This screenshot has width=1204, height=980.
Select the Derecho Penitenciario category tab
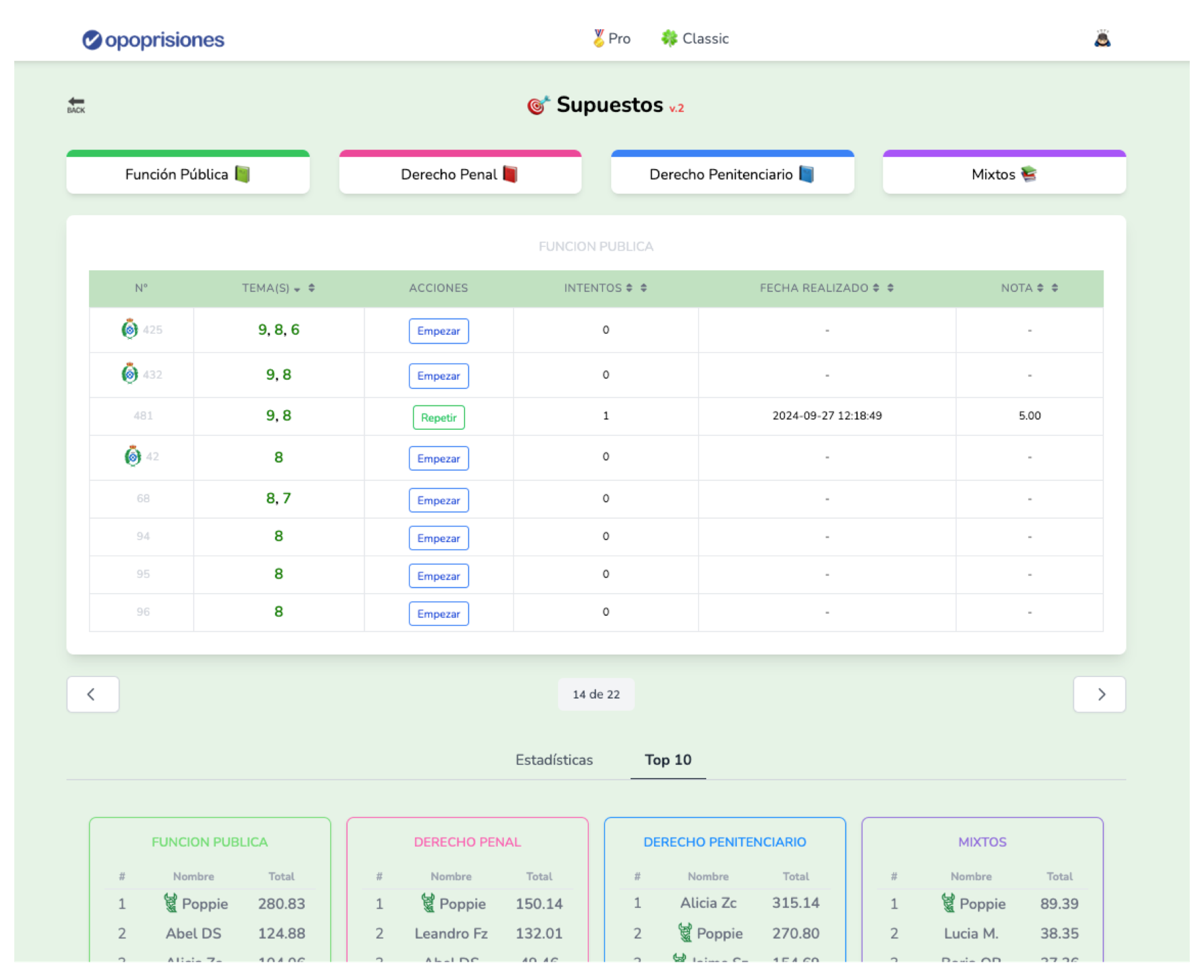click(732, 173)
